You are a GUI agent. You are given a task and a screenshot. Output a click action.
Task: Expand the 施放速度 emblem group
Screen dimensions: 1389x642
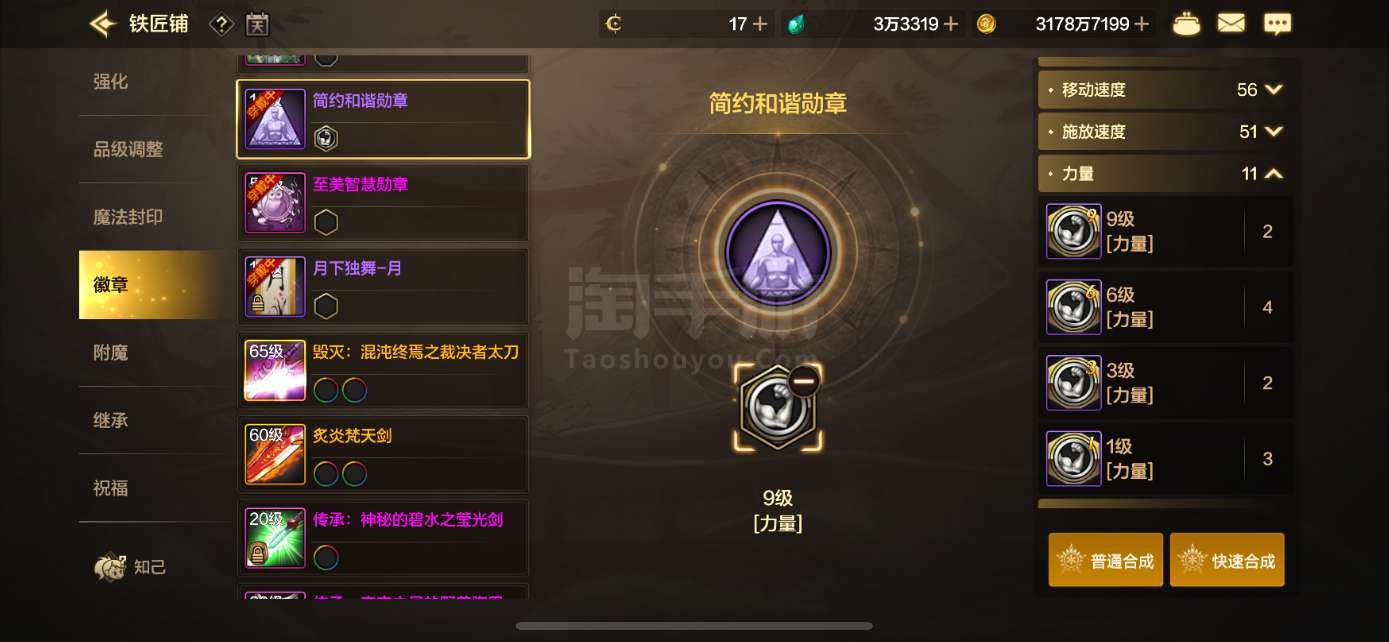[x=1273, y=131]
